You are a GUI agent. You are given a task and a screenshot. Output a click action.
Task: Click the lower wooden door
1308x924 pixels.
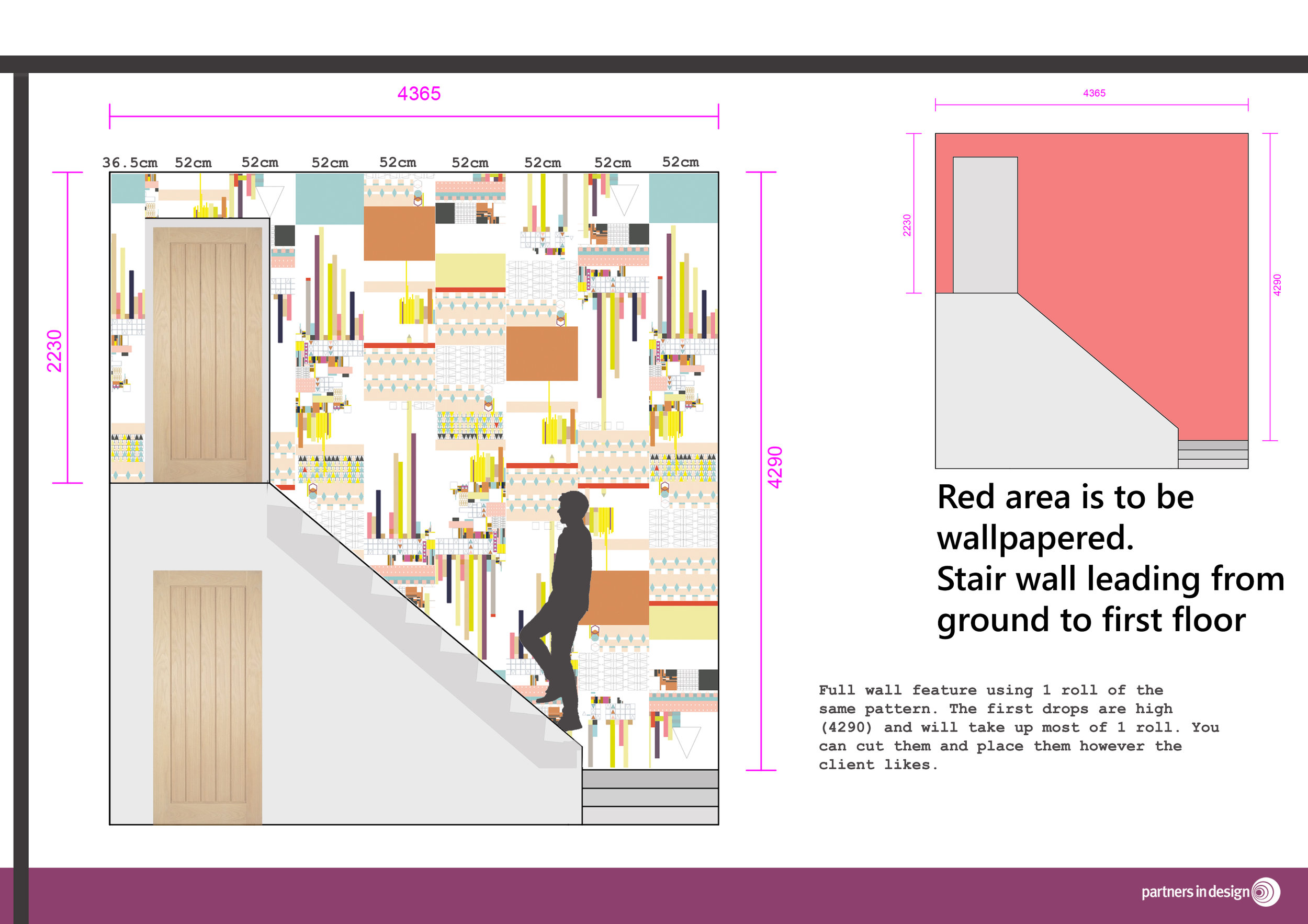coord(207,697)
